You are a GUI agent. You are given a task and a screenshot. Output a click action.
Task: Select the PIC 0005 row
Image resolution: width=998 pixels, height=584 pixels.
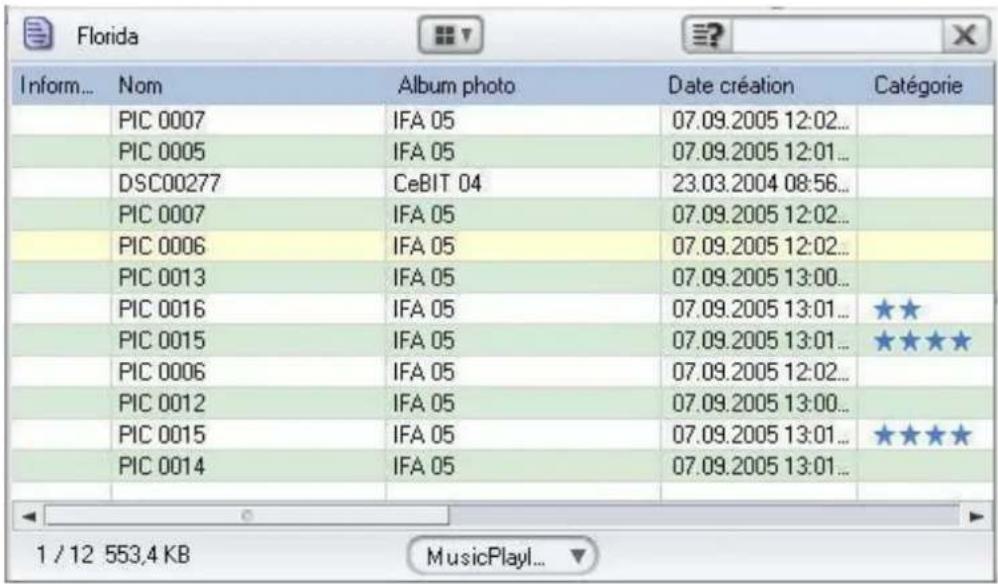coord(503,151)
